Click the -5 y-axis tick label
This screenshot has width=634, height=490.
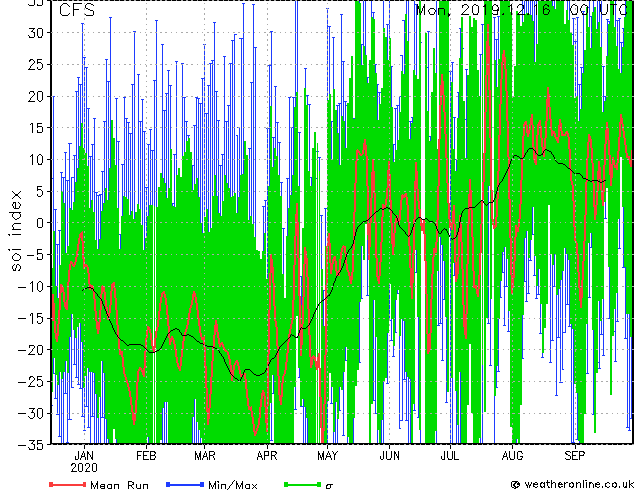(x=36, y=255)
